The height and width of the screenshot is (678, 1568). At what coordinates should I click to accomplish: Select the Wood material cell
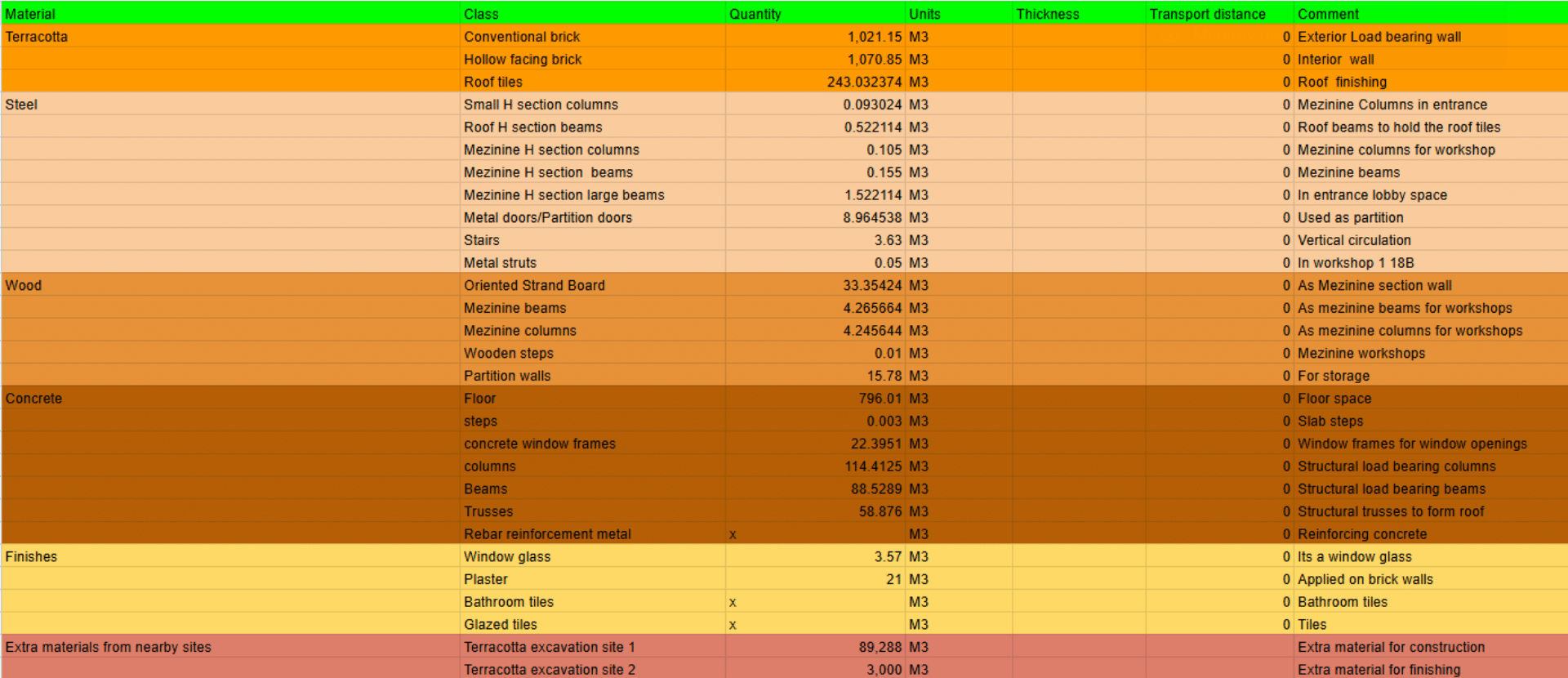pos(231,285)
